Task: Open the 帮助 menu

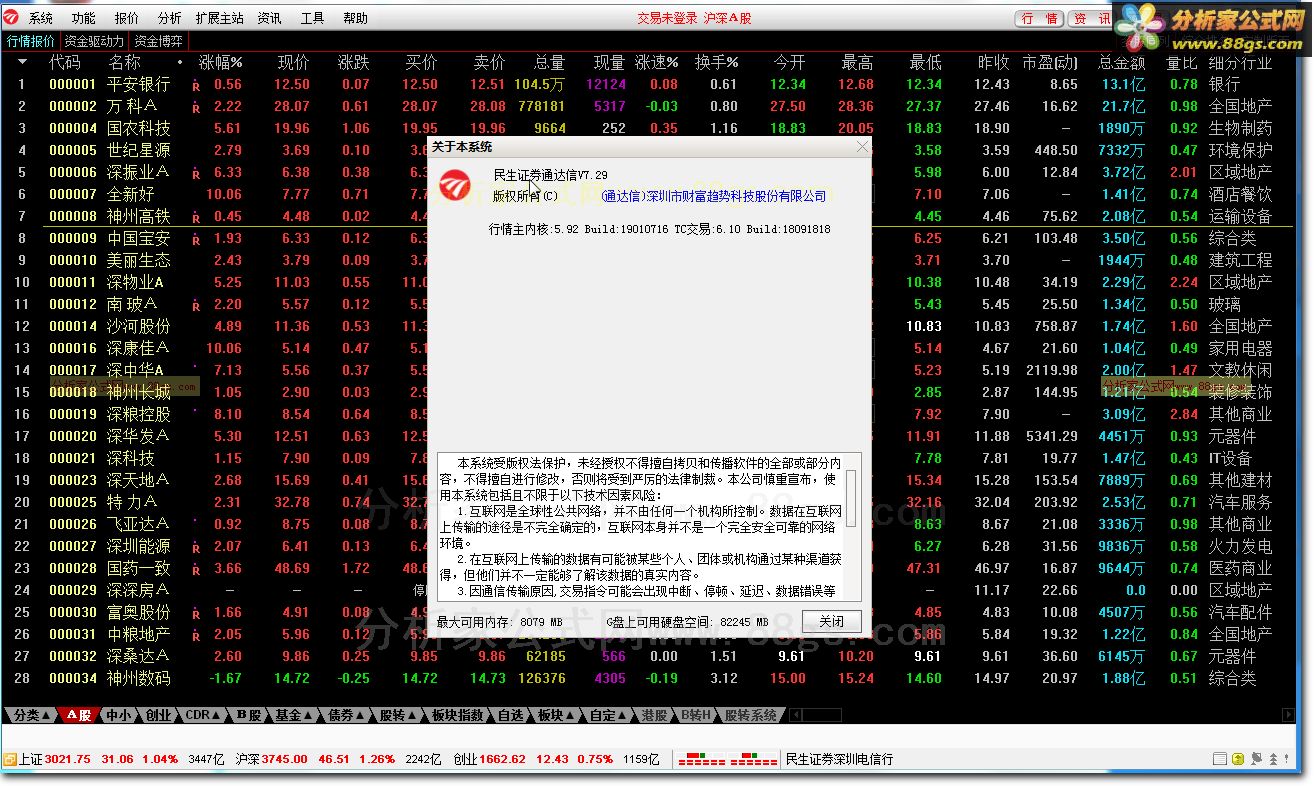Action: tap(355, 18)
